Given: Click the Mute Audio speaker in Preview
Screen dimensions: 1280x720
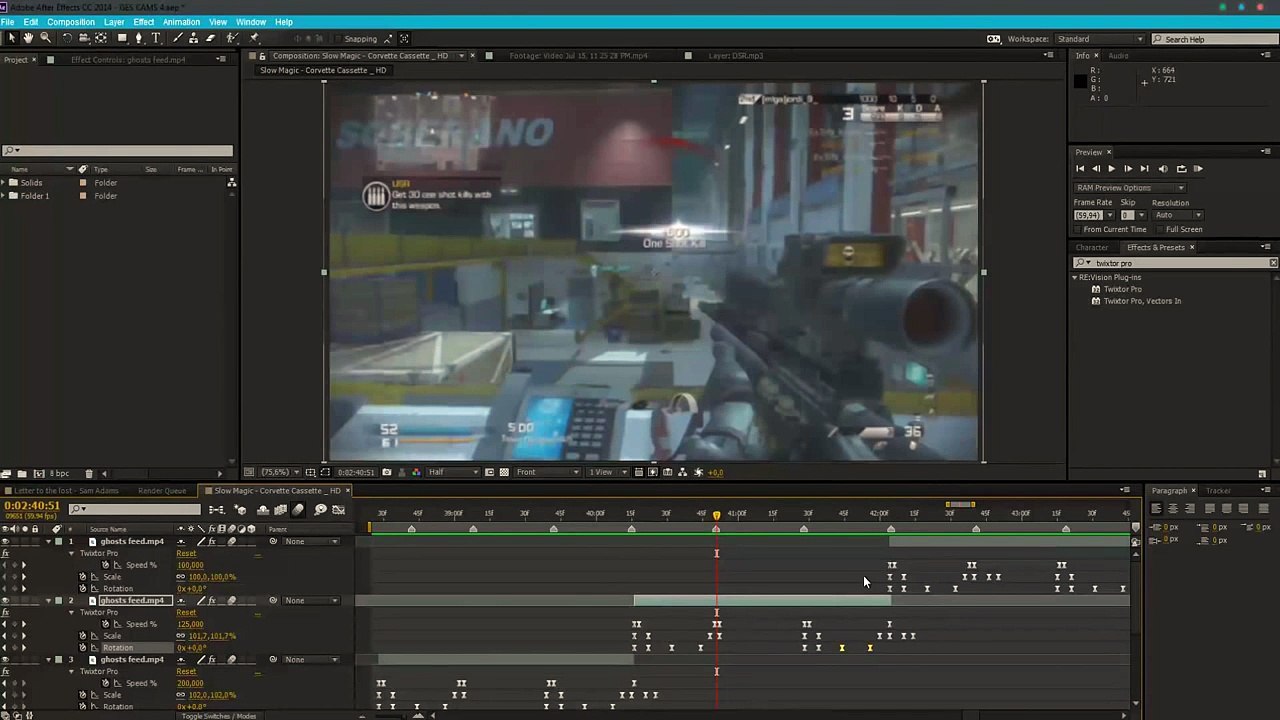Looking at the screenshot, I should click(x=1163, y=169).
